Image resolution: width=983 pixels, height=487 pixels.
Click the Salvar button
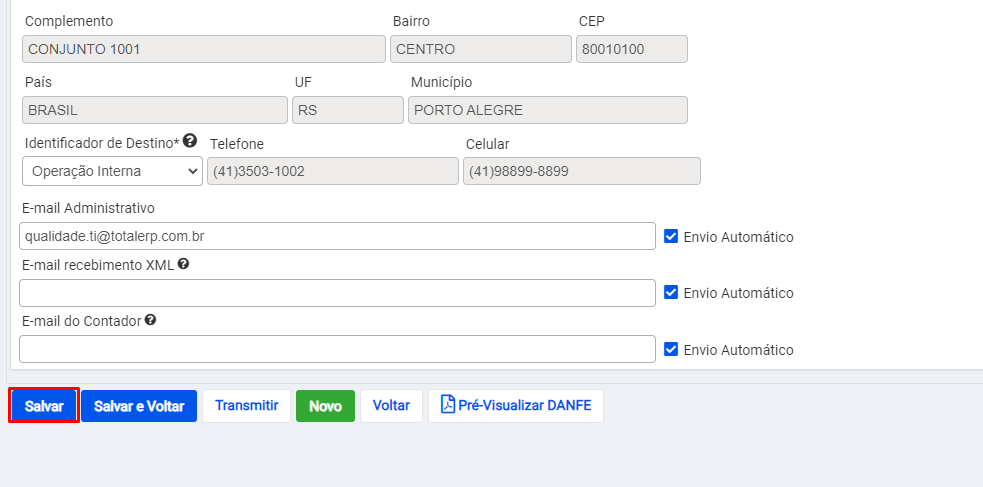pyautogui.click(x=44, y=406)
